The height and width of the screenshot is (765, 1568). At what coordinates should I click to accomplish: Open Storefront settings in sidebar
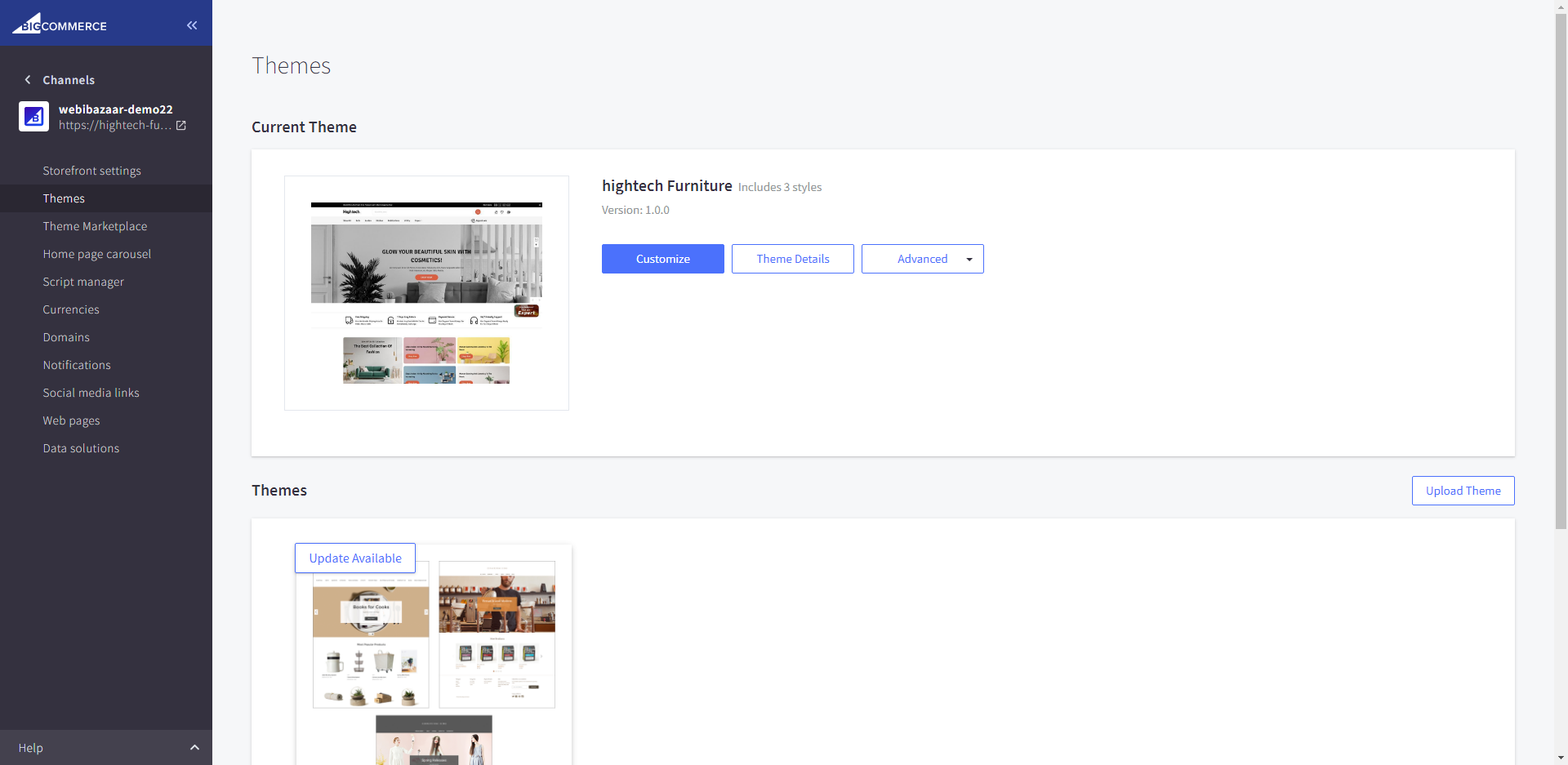tap(91, 171)
